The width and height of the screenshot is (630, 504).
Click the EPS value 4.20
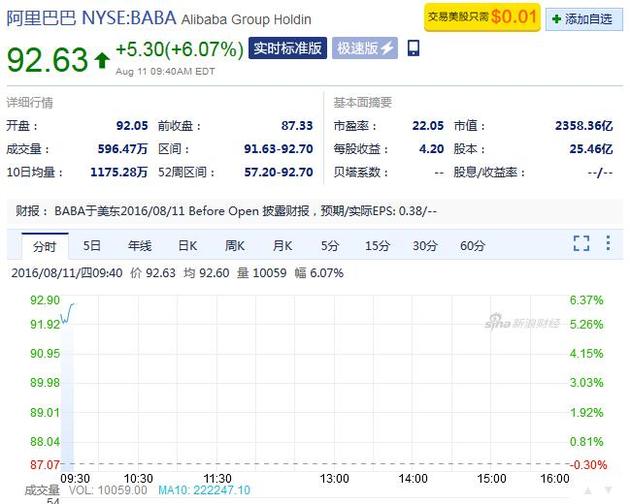432,149
